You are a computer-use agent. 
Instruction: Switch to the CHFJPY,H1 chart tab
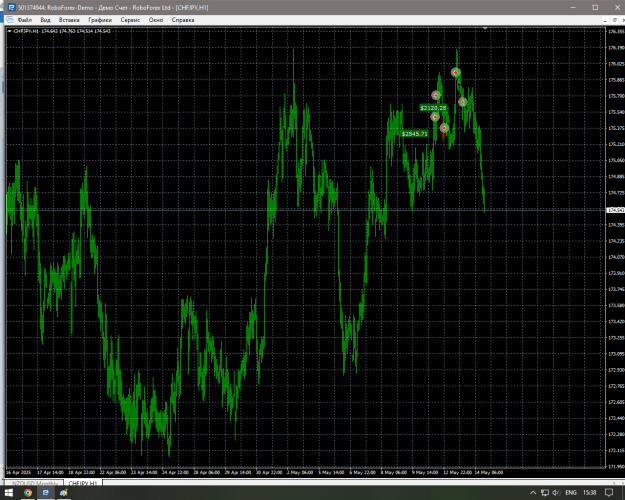(83, 483)
